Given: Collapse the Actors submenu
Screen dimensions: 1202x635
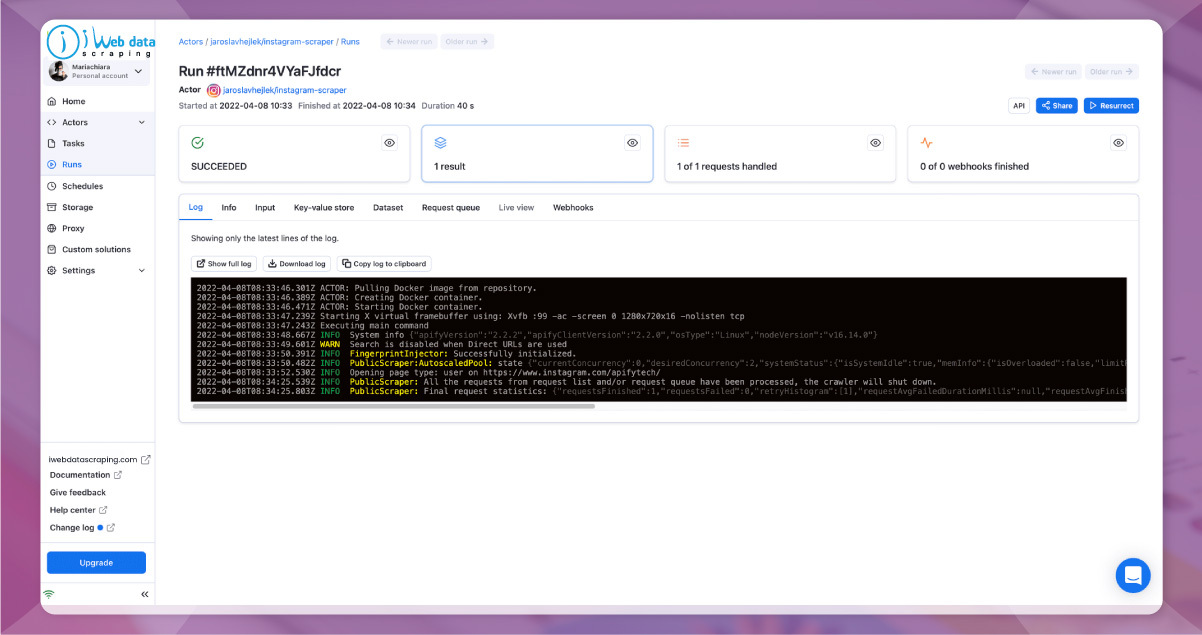Looking at the screenshot, I should pyautogui.click(x=143, y=122).
